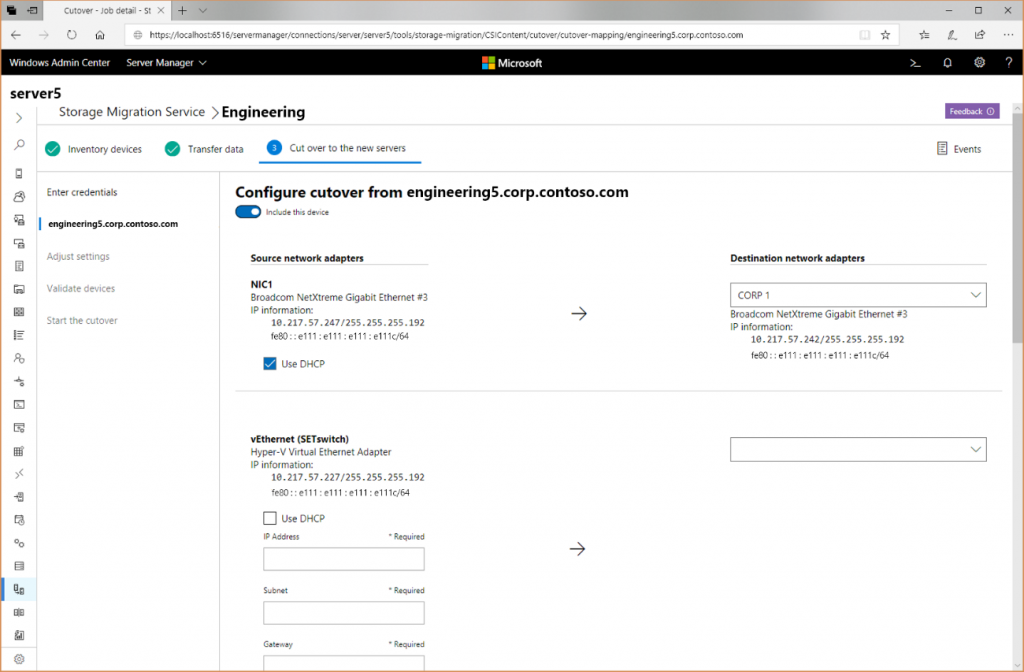This screenshot has width=1024, height=672.
Task: Toggle Include this device switch
Action: [248, 212]
